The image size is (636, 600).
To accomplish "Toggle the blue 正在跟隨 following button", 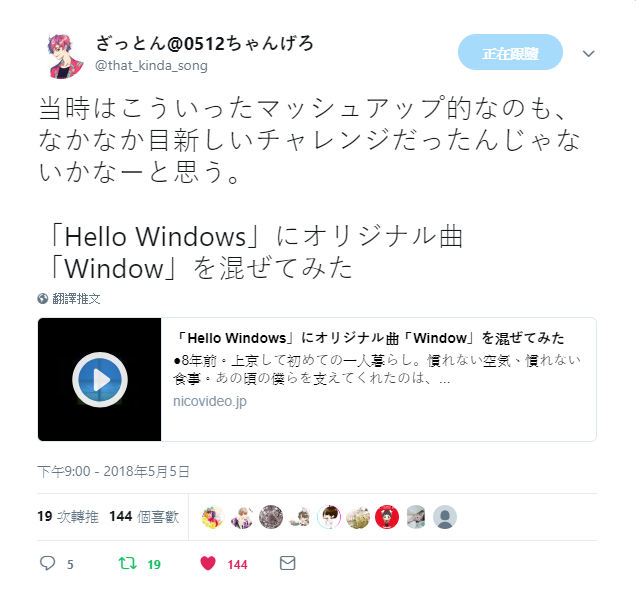I will point(510,52).
